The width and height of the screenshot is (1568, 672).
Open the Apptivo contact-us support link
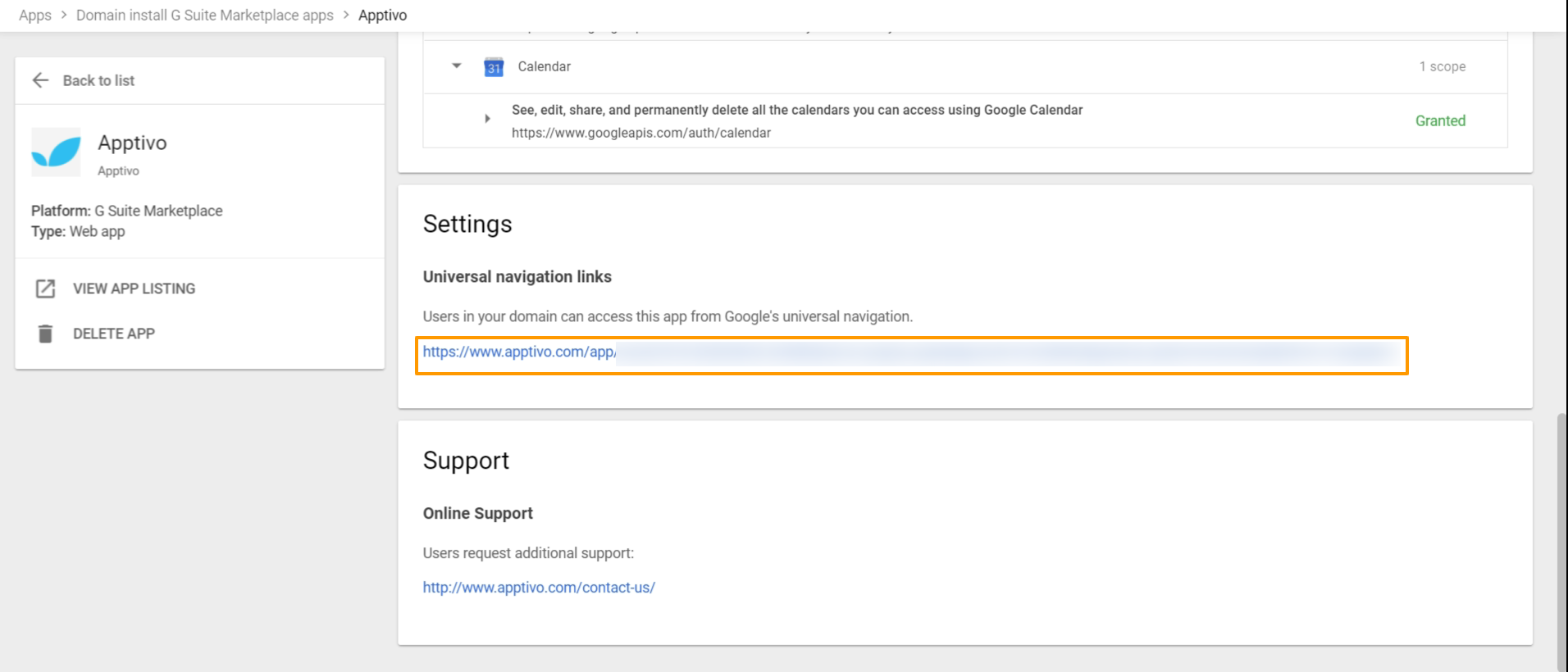(539, 588)
